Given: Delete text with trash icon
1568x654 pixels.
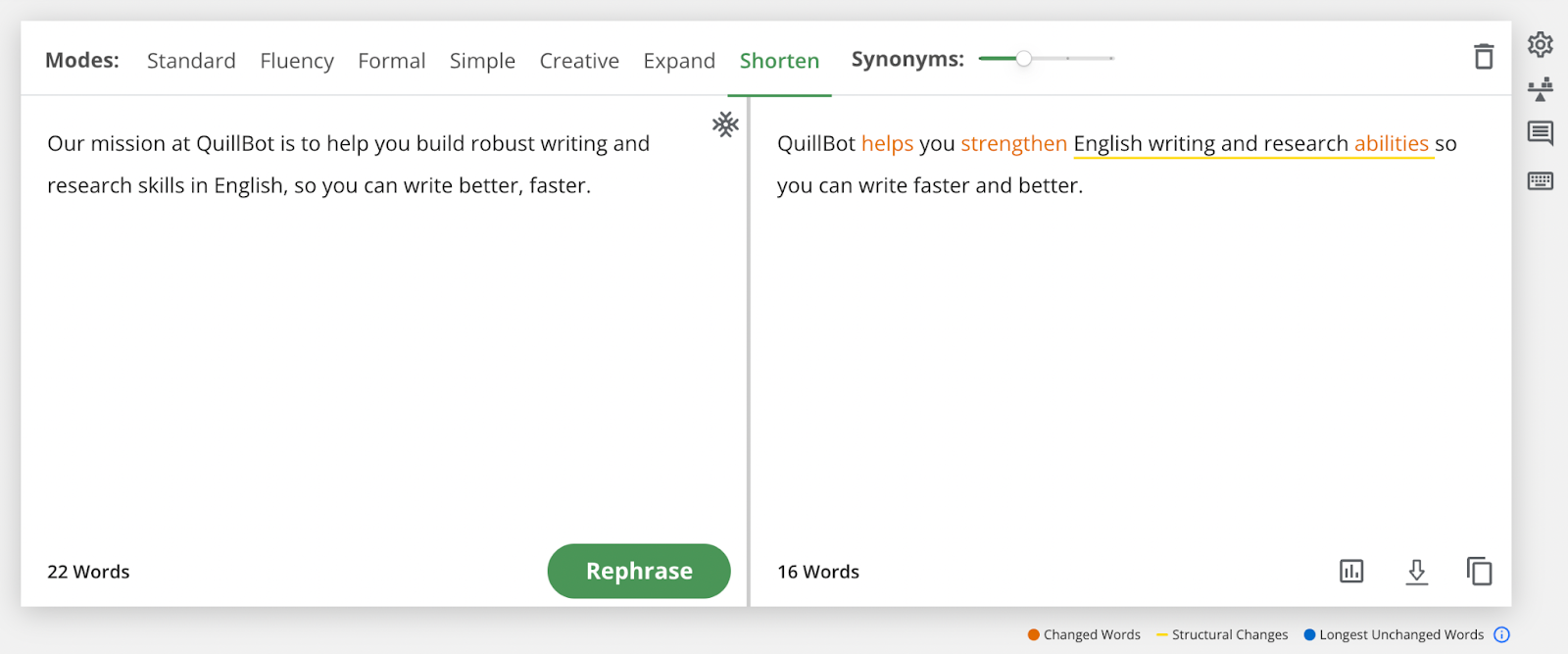Looking at the screenshot, I should pyautogui.click(x=1484, y=57).
